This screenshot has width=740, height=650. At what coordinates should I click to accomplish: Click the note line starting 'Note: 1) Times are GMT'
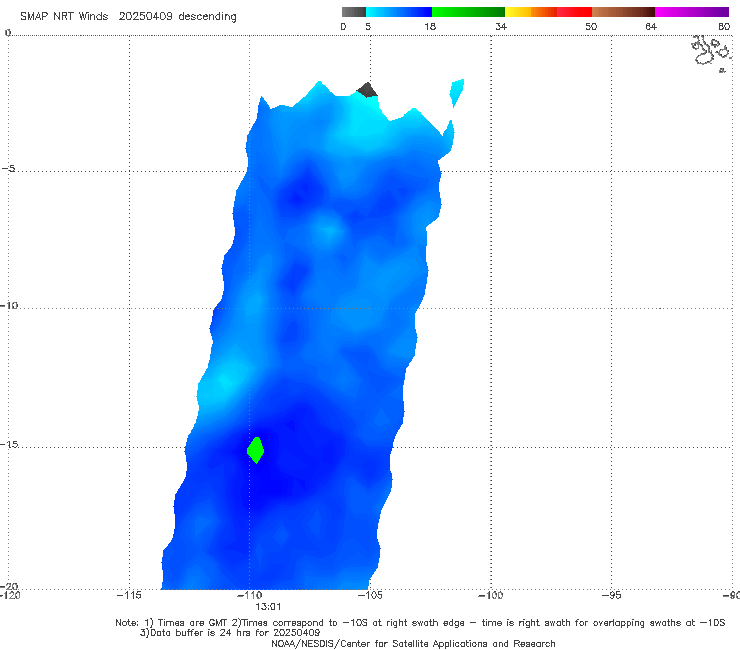pos(420,623)
